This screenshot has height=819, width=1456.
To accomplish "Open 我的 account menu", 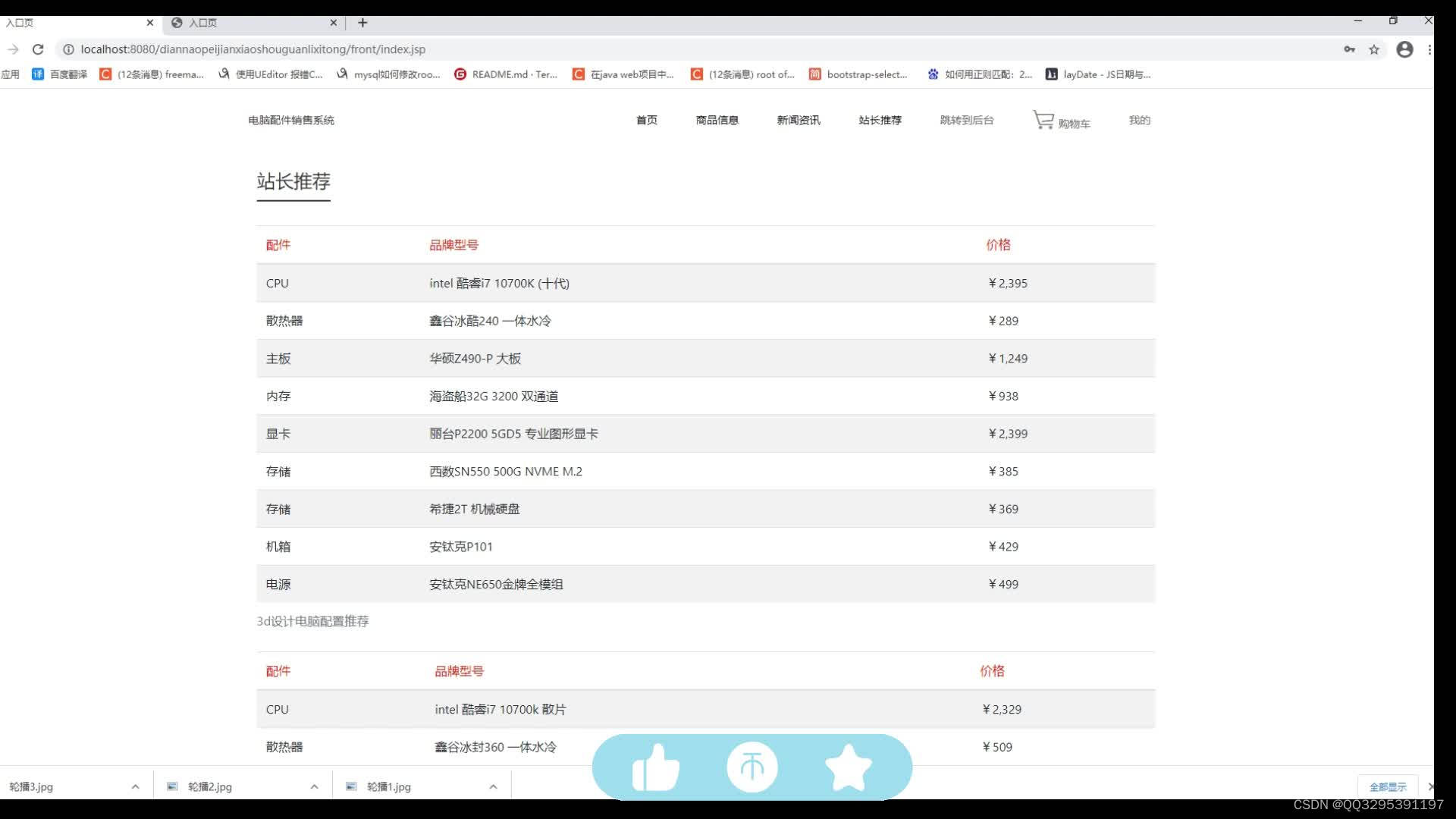I will pos(1140,120).
